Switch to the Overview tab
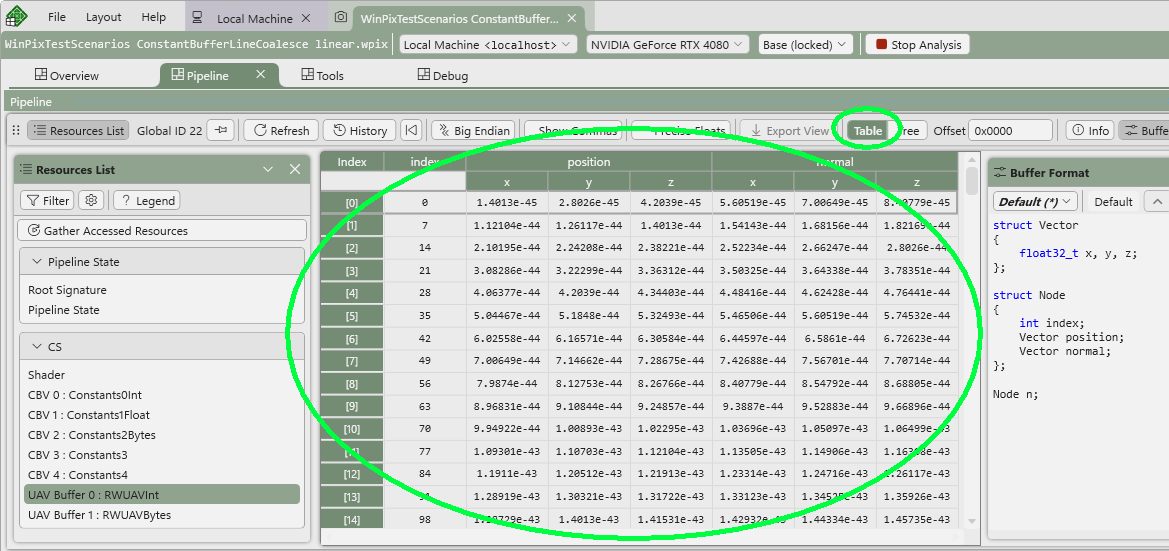This screenshot has height=551, width=1169. (67, 76)
